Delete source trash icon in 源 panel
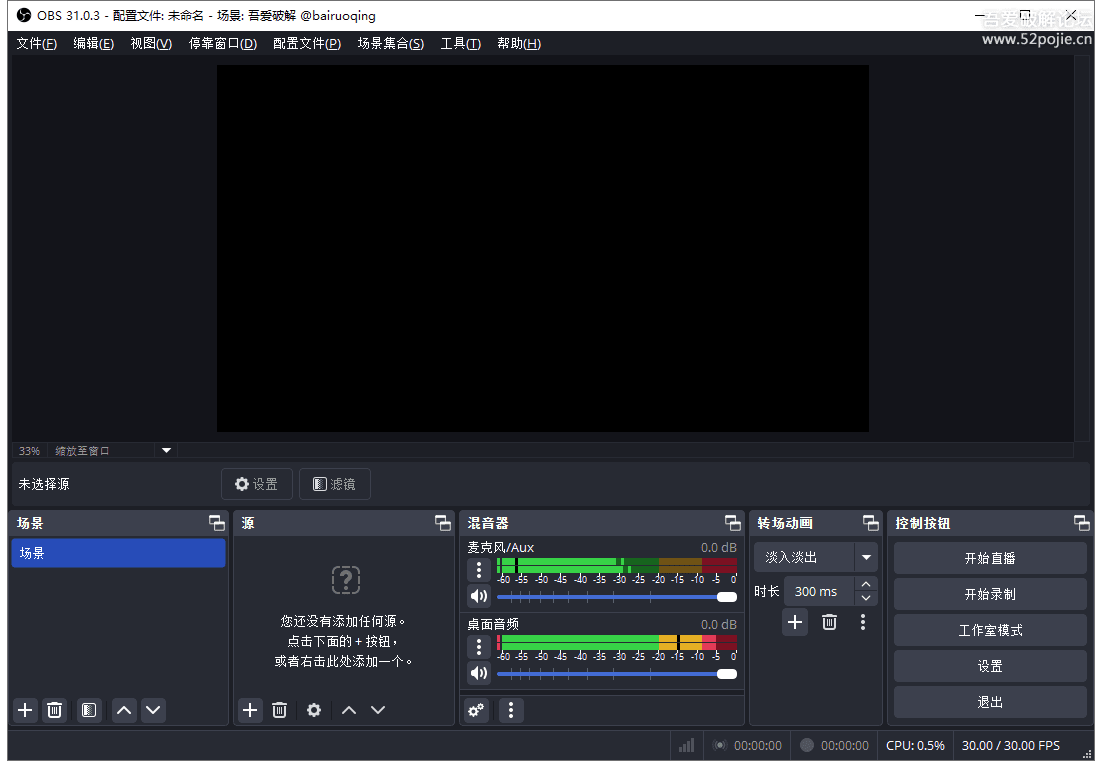 coord(279,710)
